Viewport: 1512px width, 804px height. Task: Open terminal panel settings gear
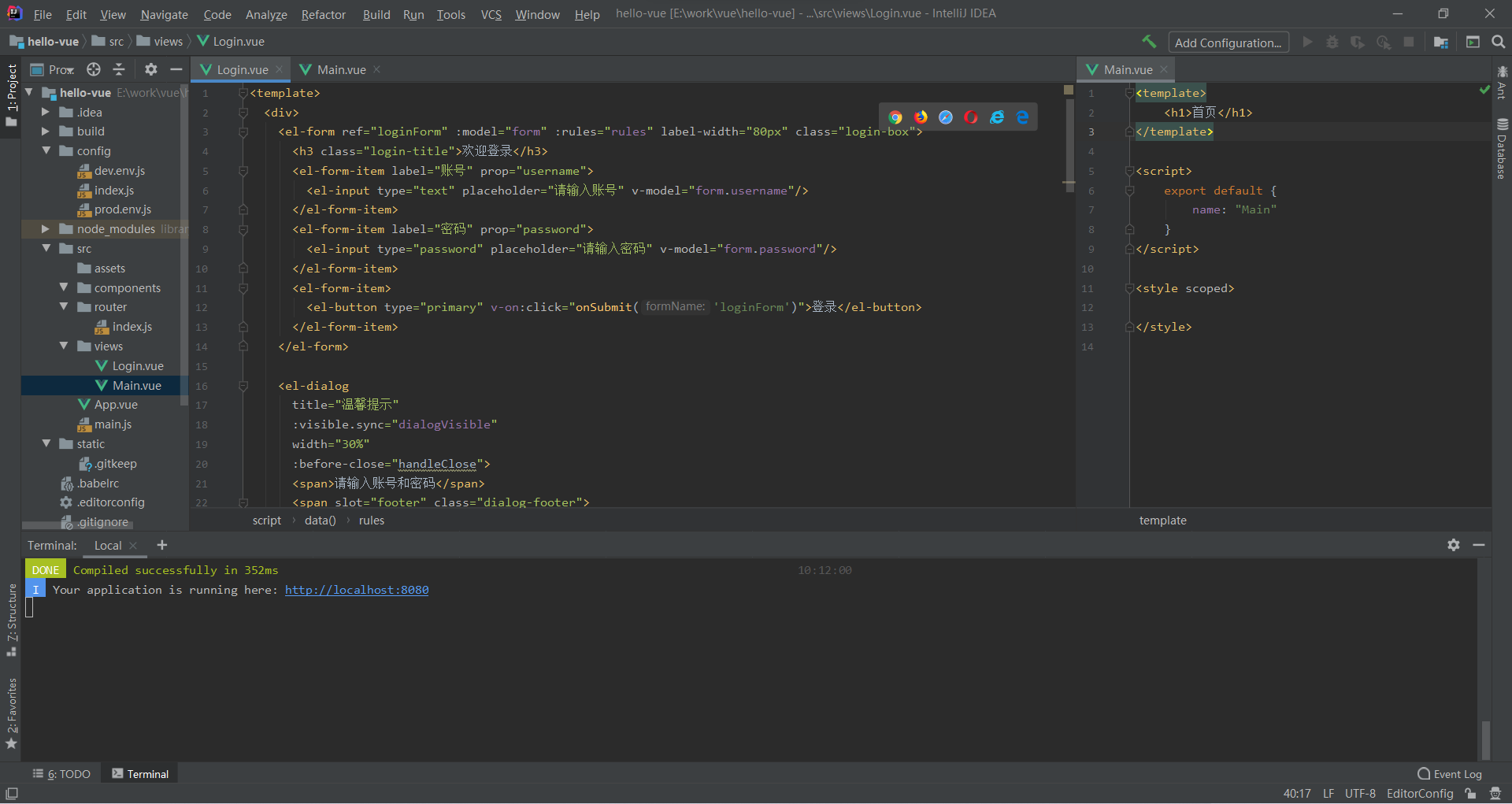tap(1453, 545)
